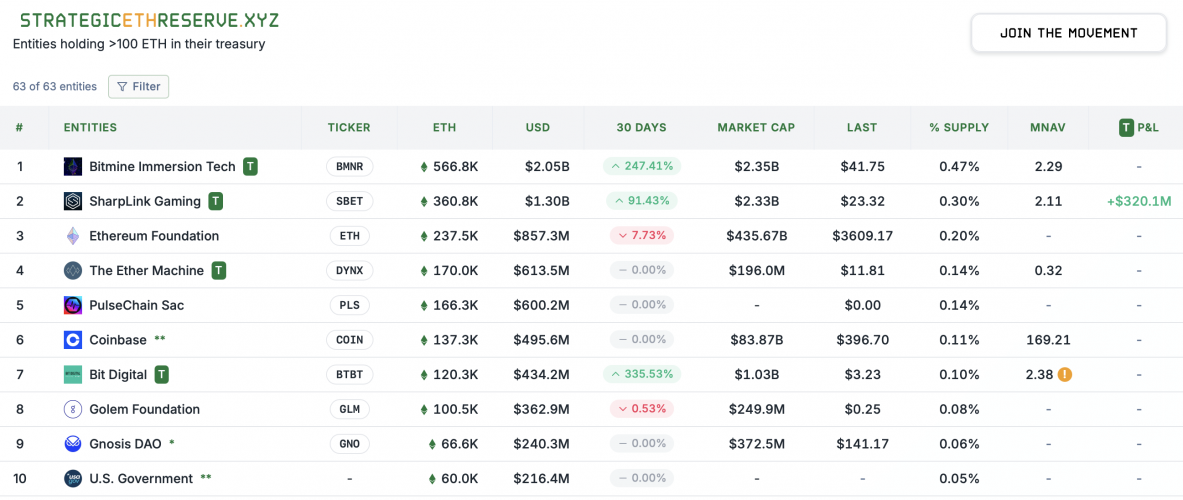Click the 335.53% change badge for Bit Digital

[641, 375]
